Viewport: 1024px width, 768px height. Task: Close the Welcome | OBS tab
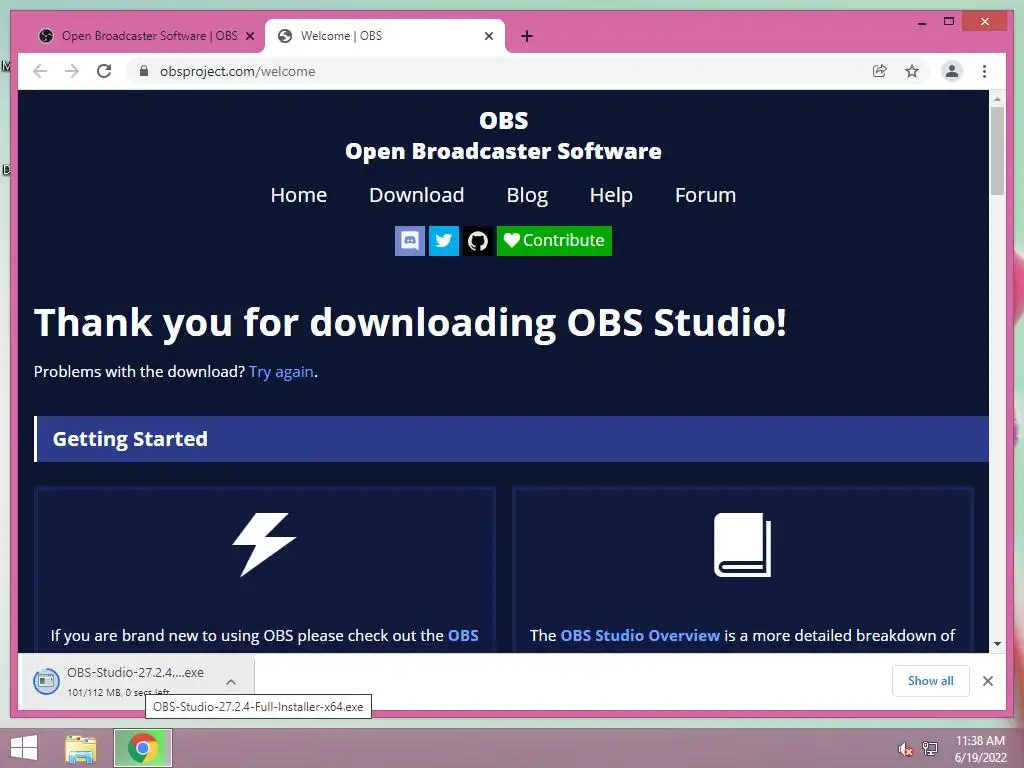point(488,36)
